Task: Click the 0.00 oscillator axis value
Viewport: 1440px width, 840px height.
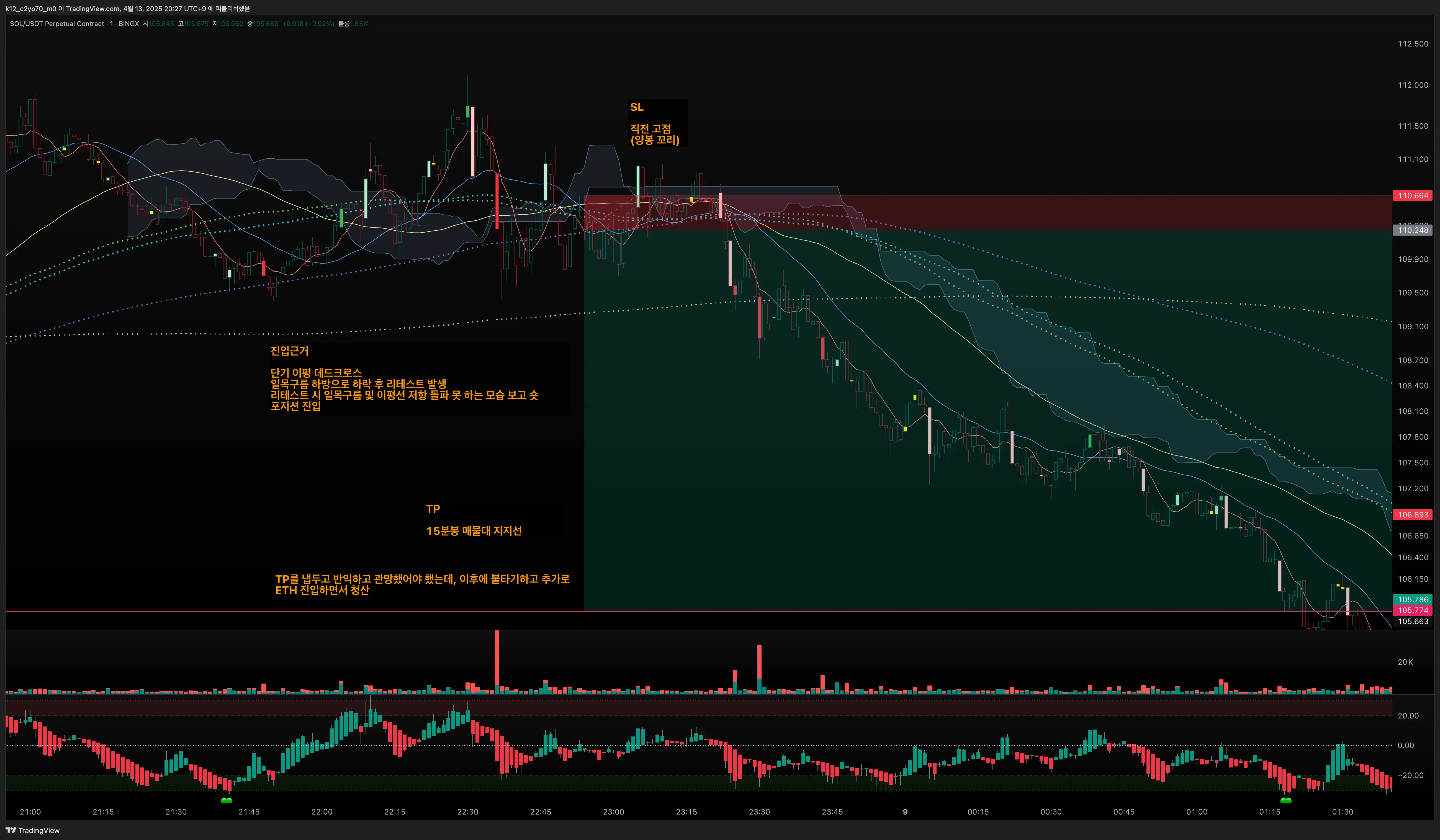Action: coord(1406,746)
